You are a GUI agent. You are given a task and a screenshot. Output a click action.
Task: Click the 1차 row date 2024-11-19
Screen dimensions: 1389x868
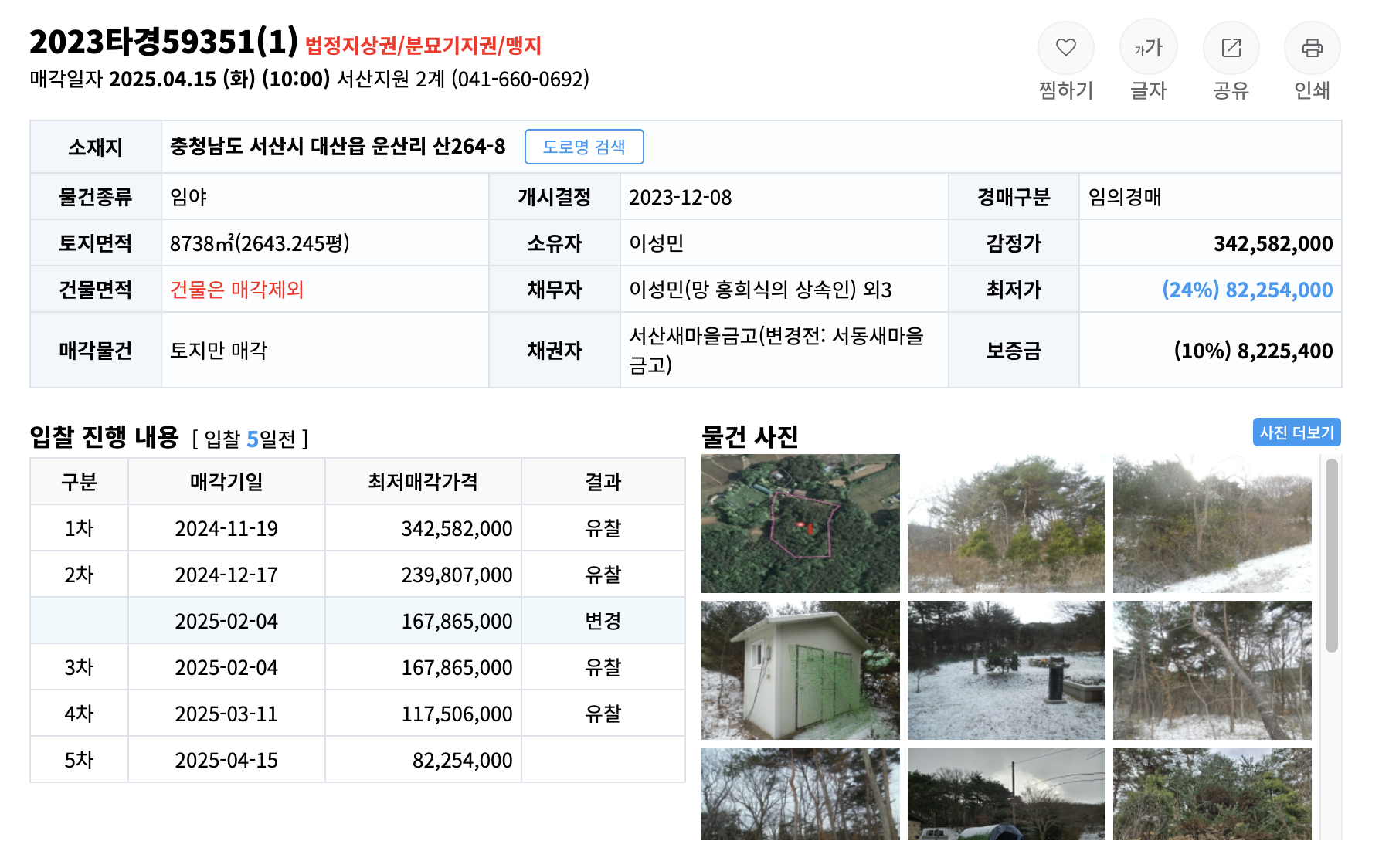(x=226, y=529)
